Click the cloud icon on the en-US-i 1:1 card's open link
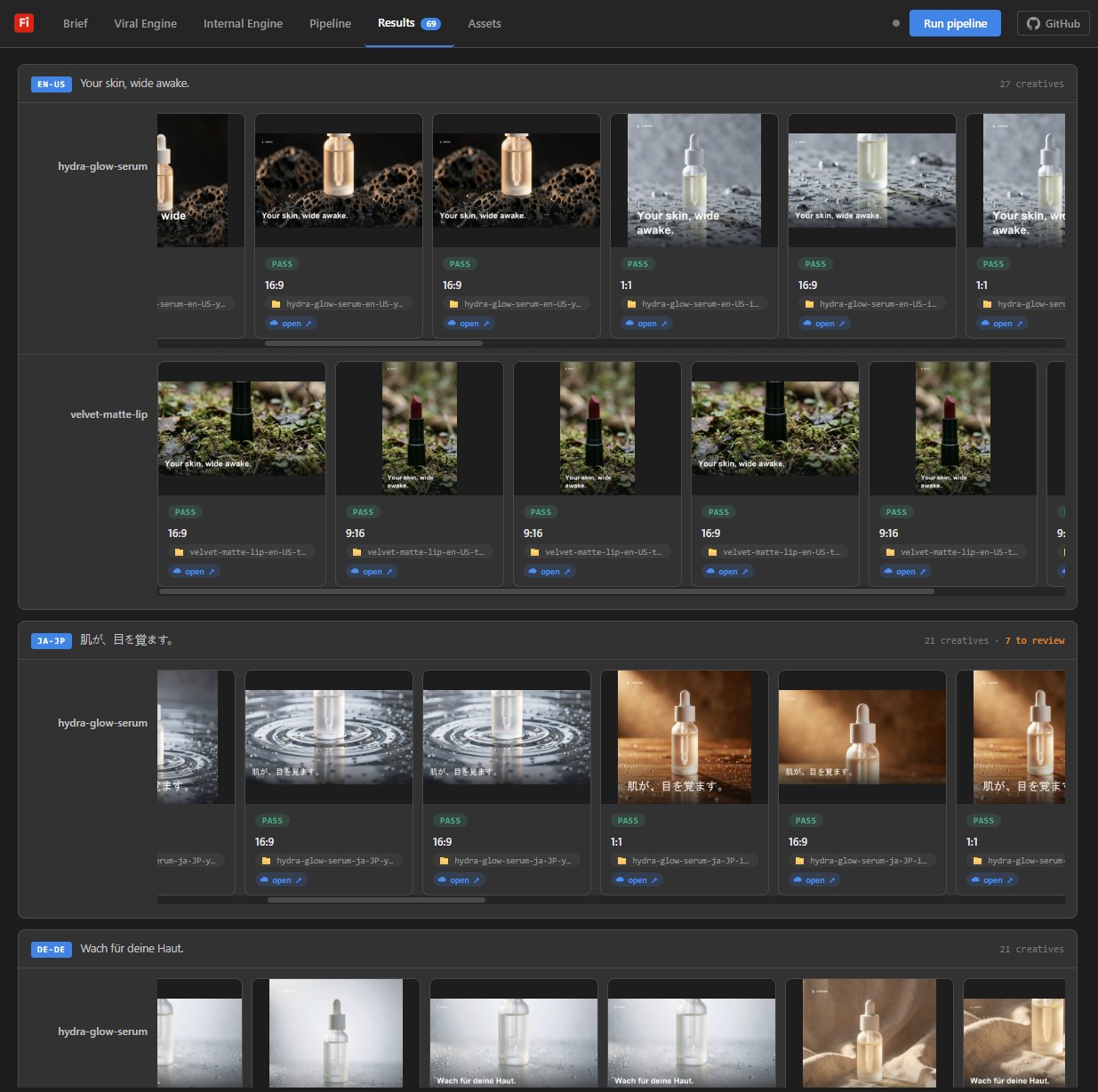This screenshot has width=1098, height=1092. coord(629,324)
